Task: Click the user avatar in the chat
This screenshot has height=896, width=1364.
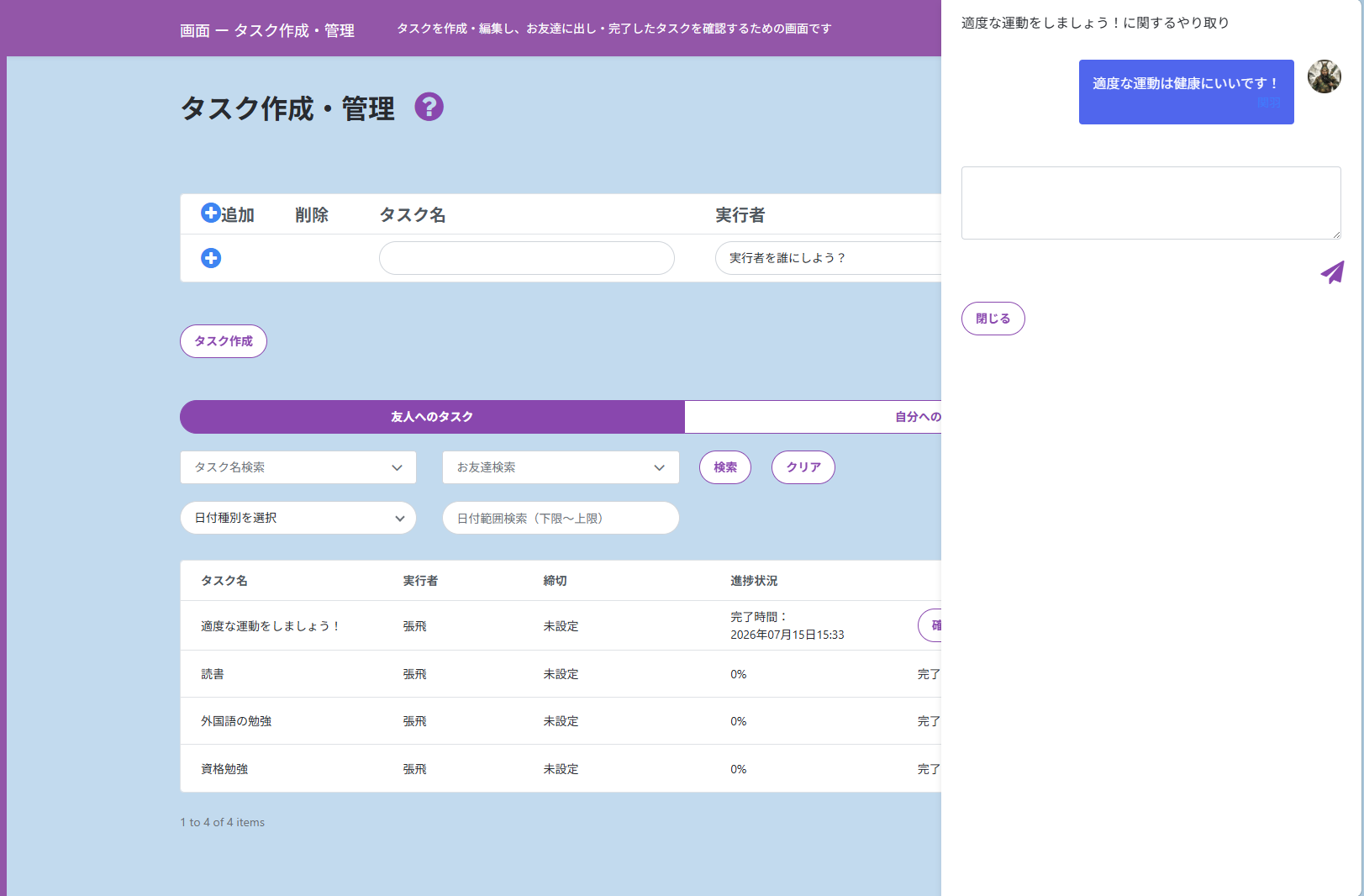Action: pyautogui.click(x=1325, y=76)
